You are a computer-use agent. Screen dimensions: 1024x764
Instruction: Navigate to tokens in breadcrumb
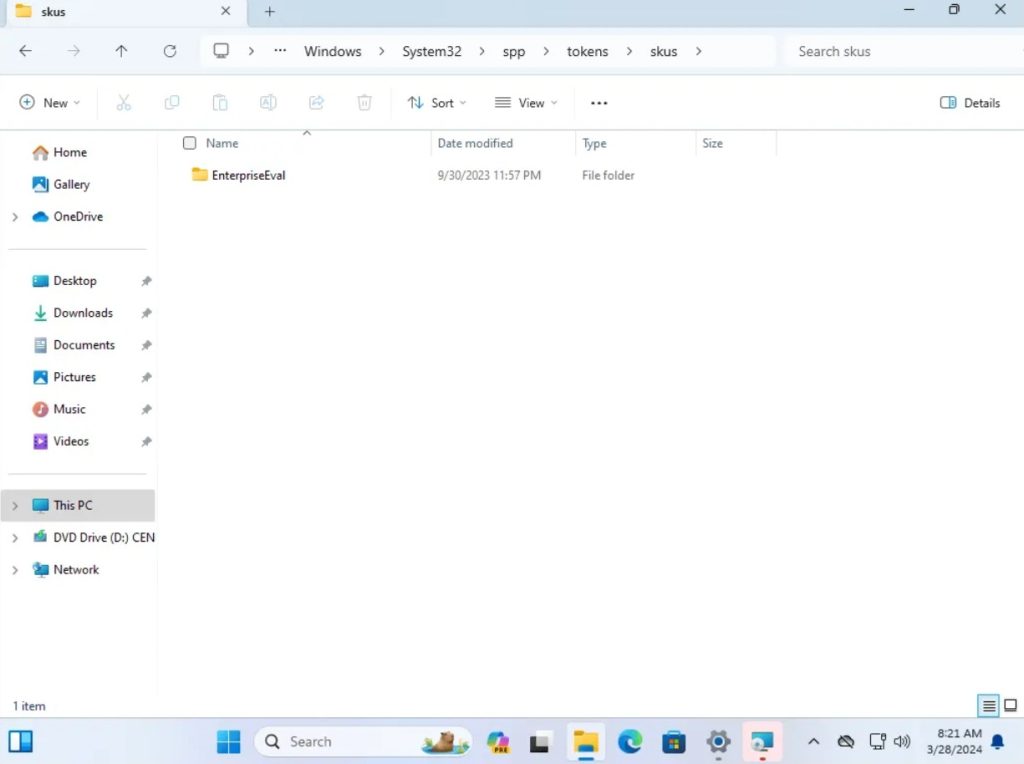pyautogui.click(x=587, y=51)
